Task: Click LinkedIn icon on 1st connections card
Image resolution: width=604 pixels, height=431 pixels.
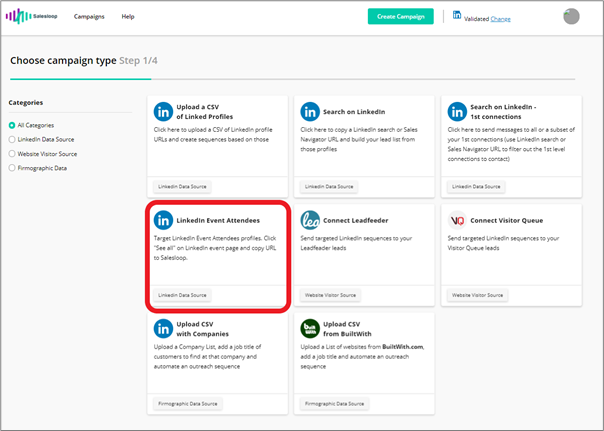Action: pos(457,112)
